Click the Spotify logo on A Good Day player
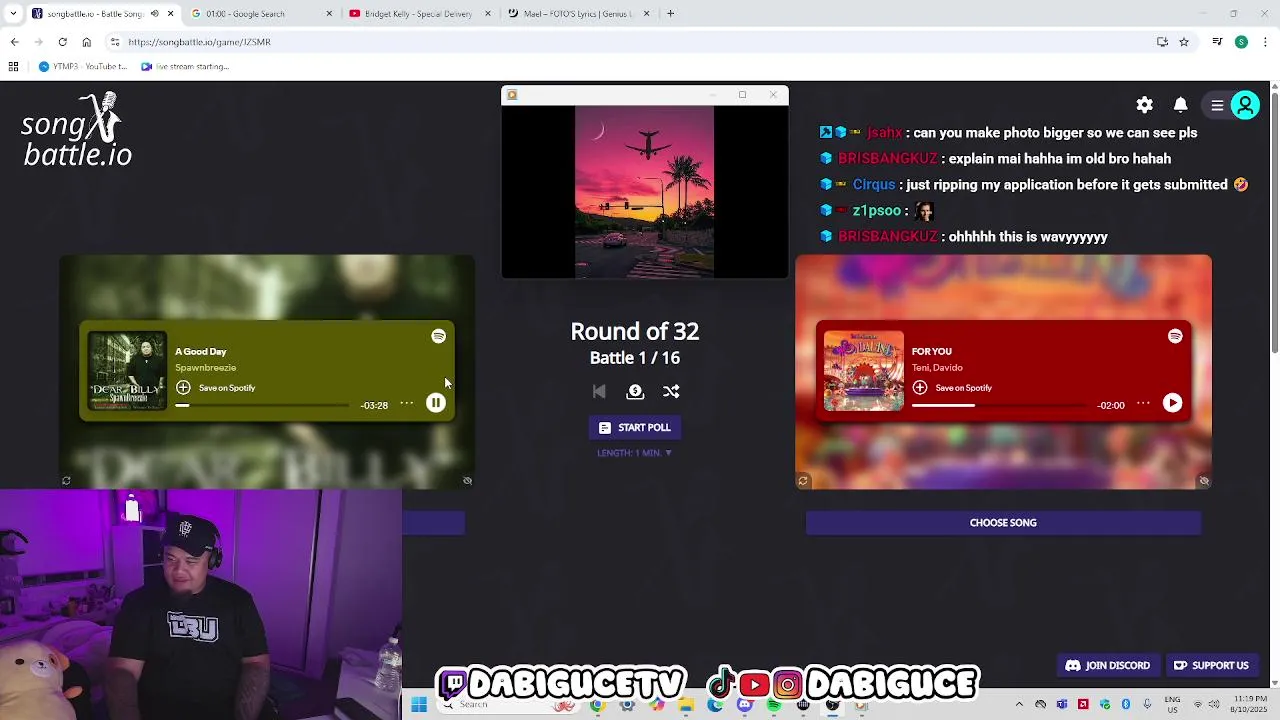This screenshot has height=720, width=1280. (x=438, y=336)
